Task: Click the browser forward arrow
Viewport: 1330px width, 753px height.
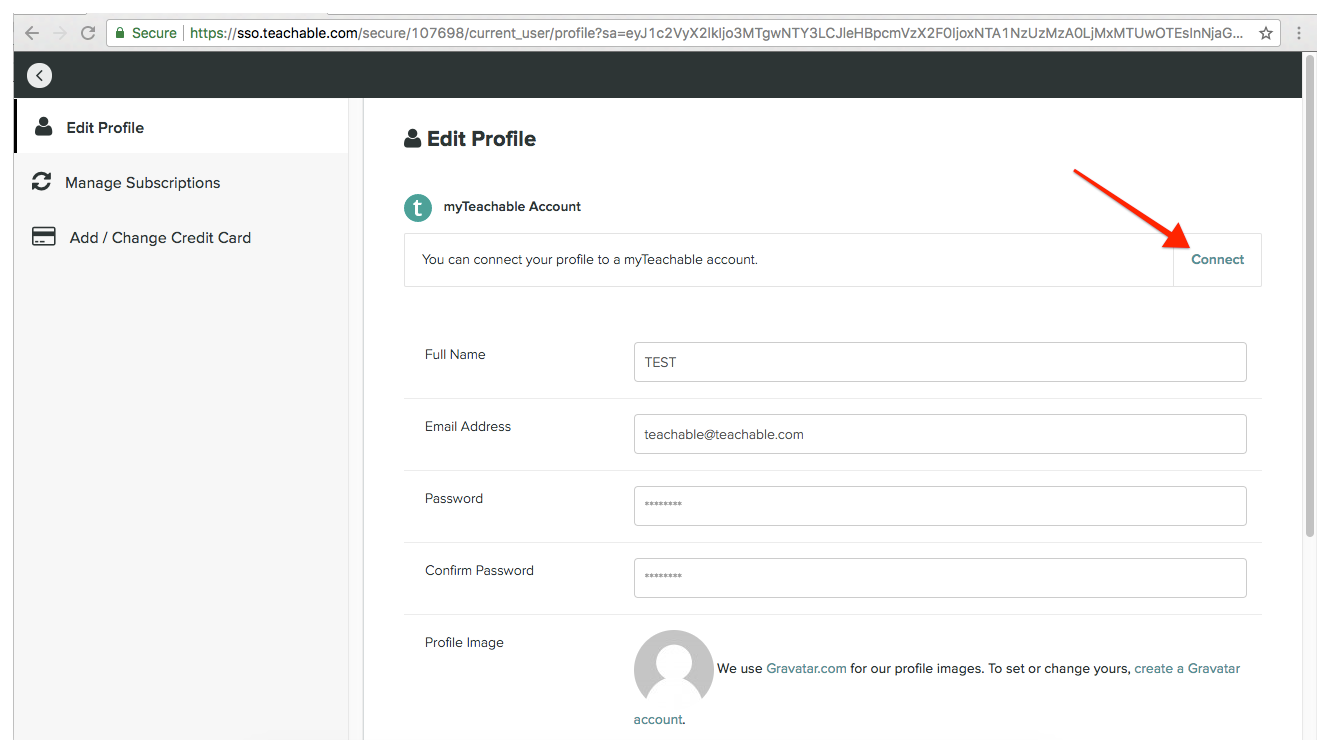Action: click(60, 33)
